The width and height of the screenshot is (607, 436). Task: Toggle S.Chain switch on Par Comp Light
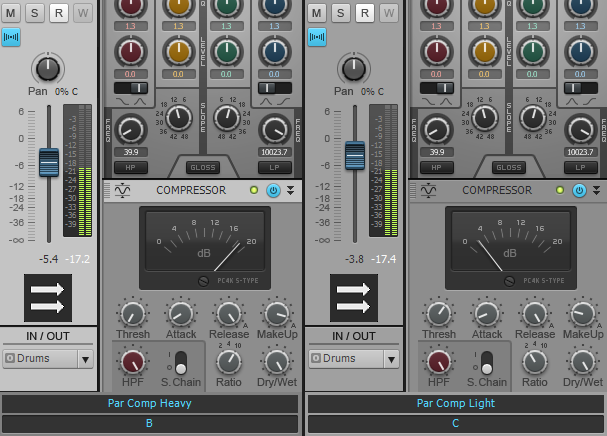(x=486, y=362)
